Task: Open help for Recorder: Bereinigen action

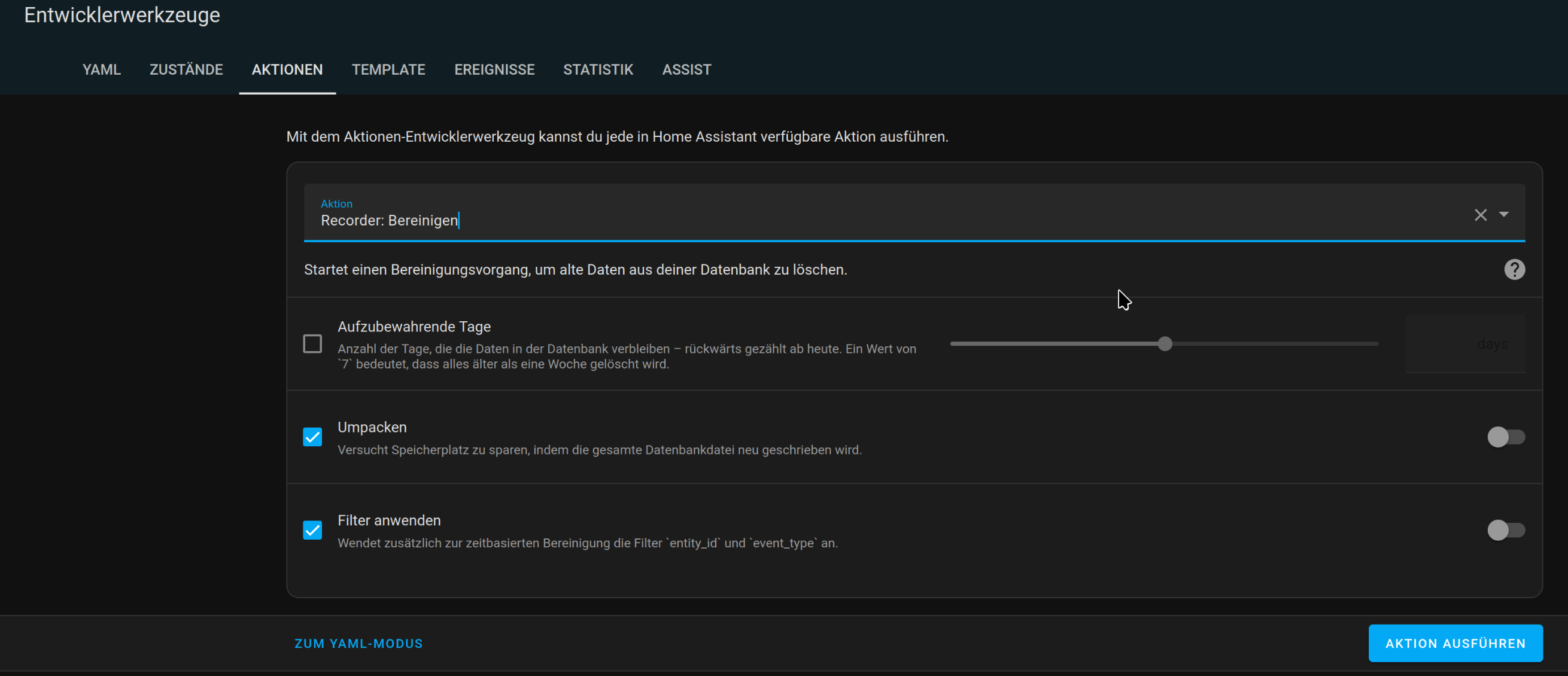Action: pos(1514,270)
